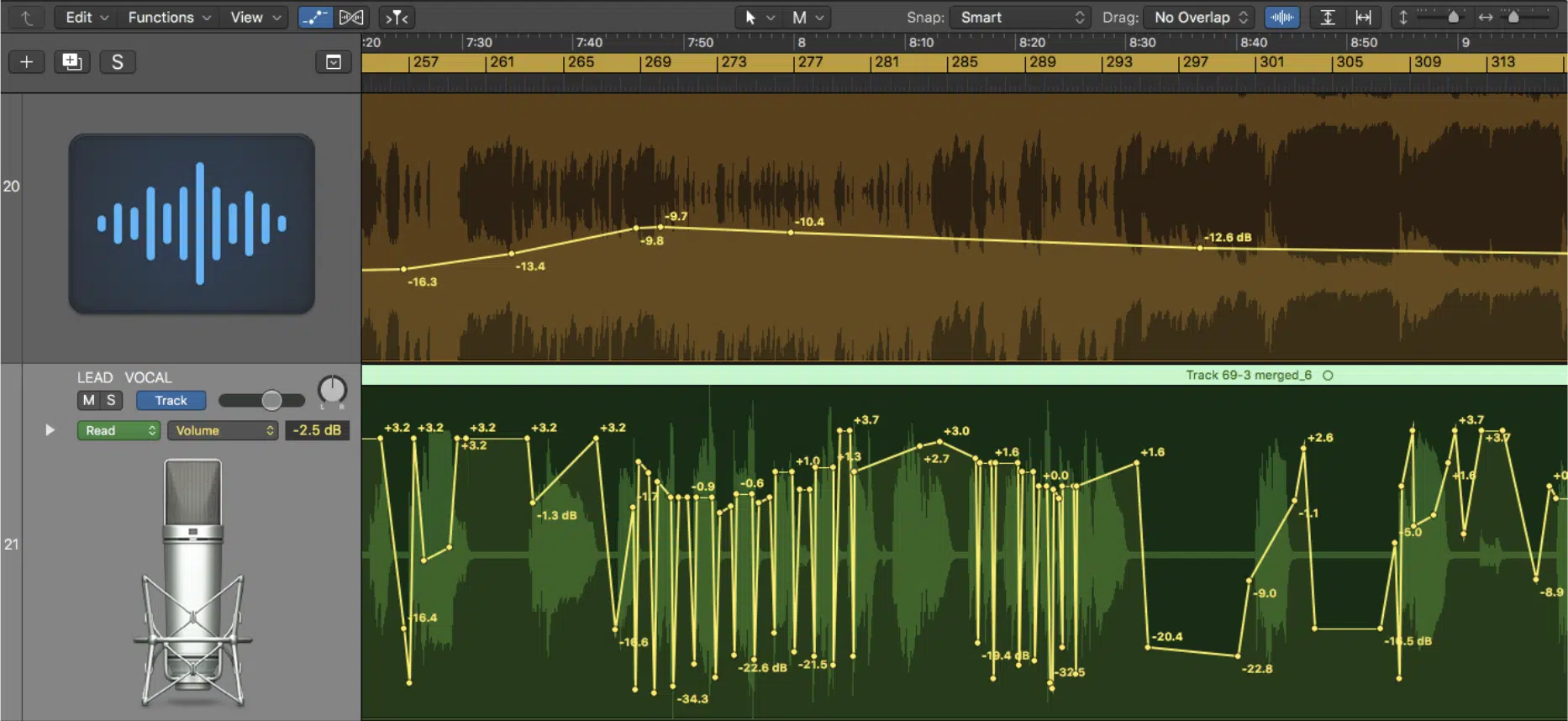Solo the LEAD VOCAL track
1568x721 pixels.
(x=111, y=401)
